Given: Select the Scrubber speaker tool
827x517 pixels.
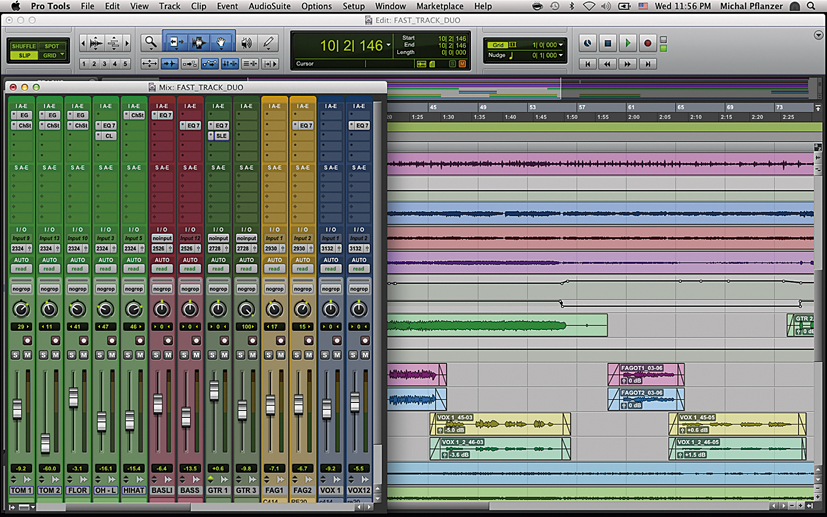Looking at the screenshot, I should [246, 43].
